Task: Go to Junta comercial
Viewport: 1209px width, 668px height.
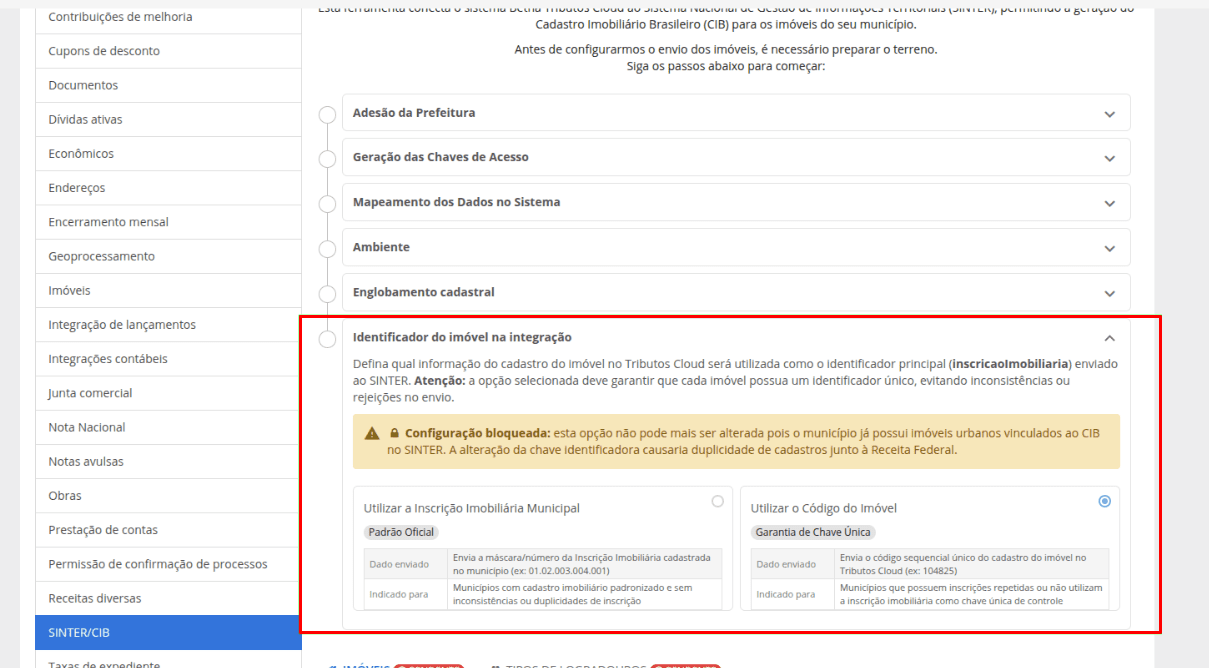Action: 168,393
